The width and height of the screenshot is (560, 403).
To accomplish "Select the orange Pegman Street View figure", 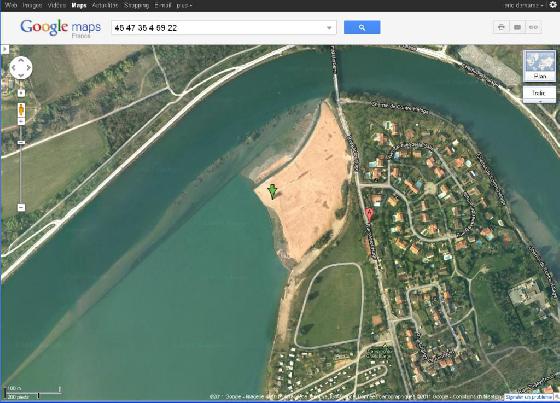I will pyautogui.click(x=21, y=110).
